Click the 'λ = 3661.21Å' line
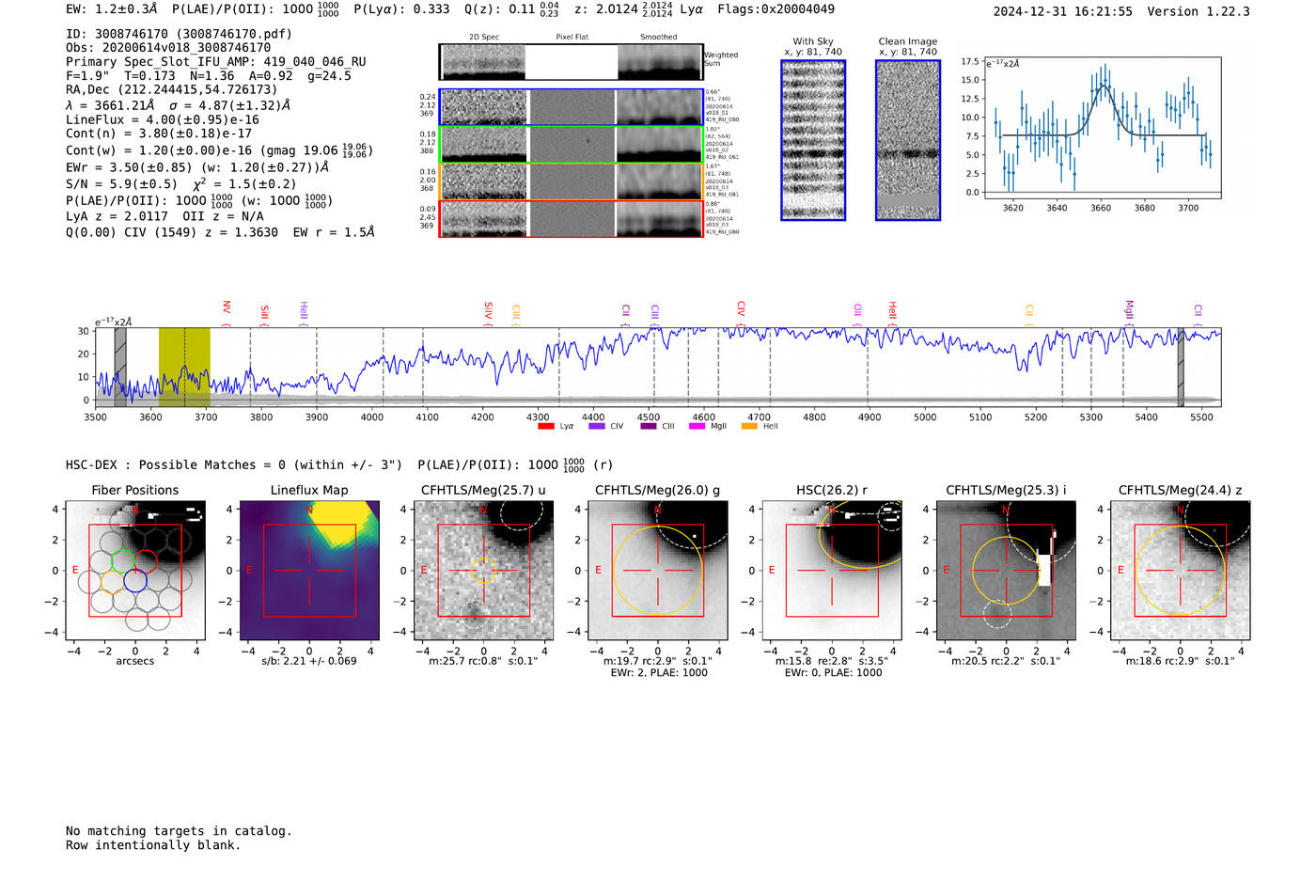Viewport: 1316px width, 896px height. tap(179, 105)
